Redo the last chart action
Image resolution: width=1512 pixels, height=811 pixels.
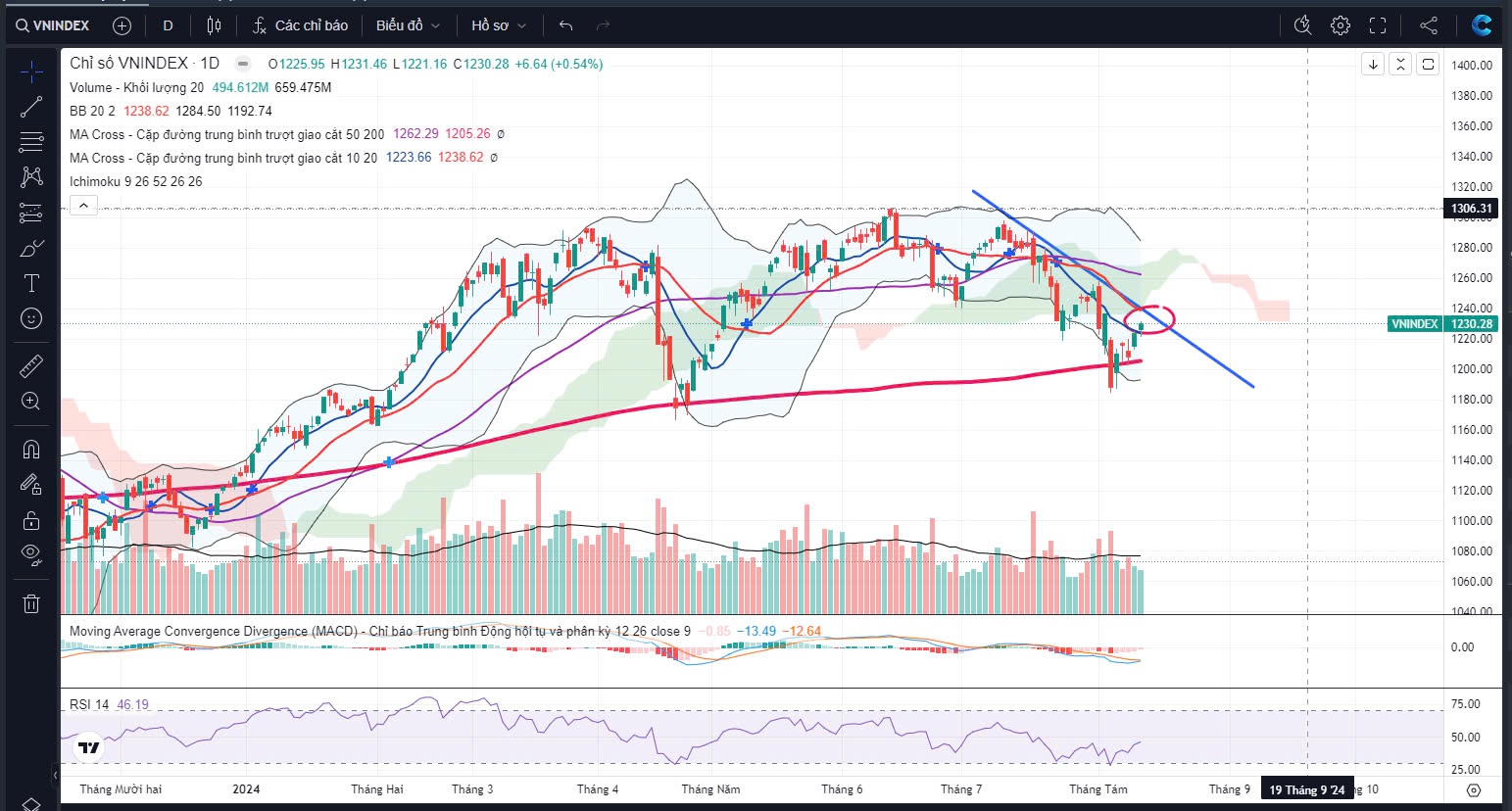603,25
